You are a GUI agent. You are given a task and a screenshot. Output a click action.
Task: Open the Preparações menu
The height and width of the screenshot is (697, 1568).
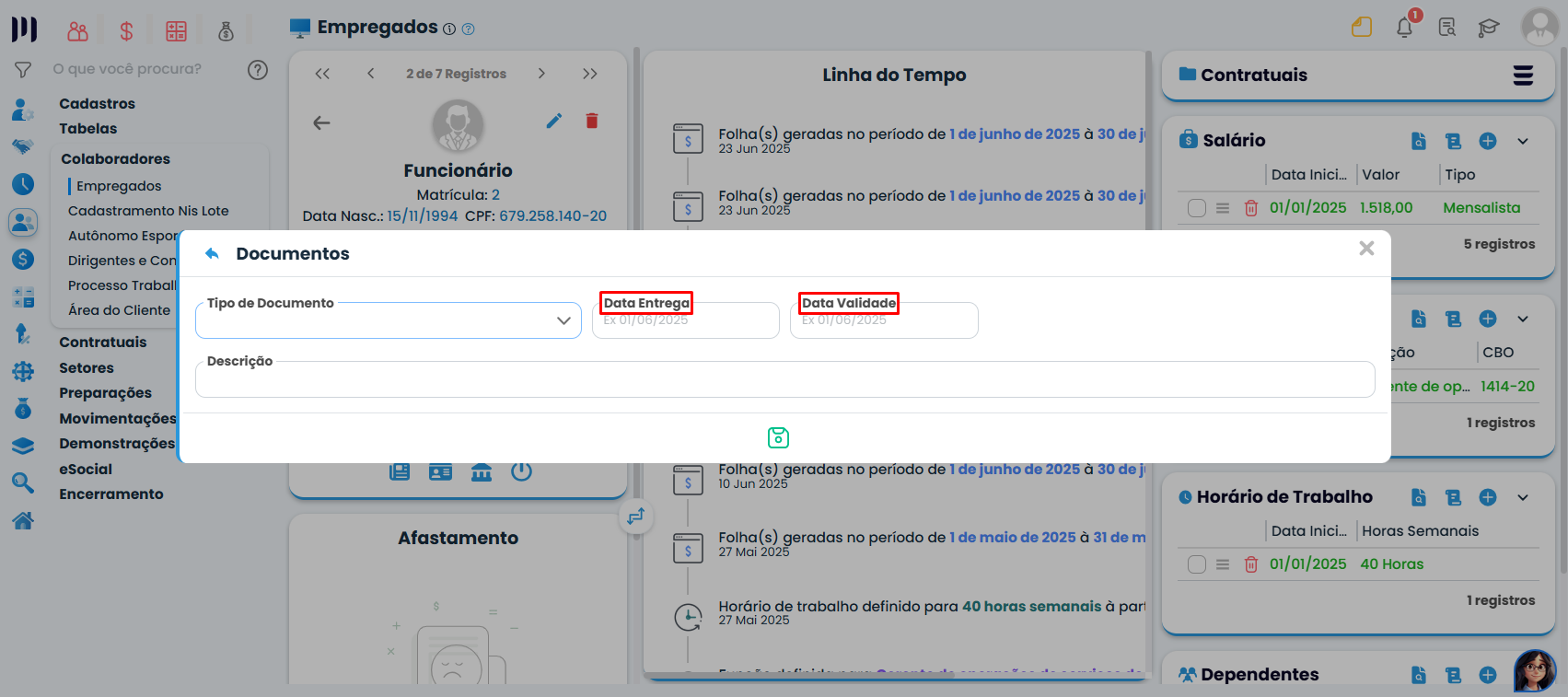[106, 393]
